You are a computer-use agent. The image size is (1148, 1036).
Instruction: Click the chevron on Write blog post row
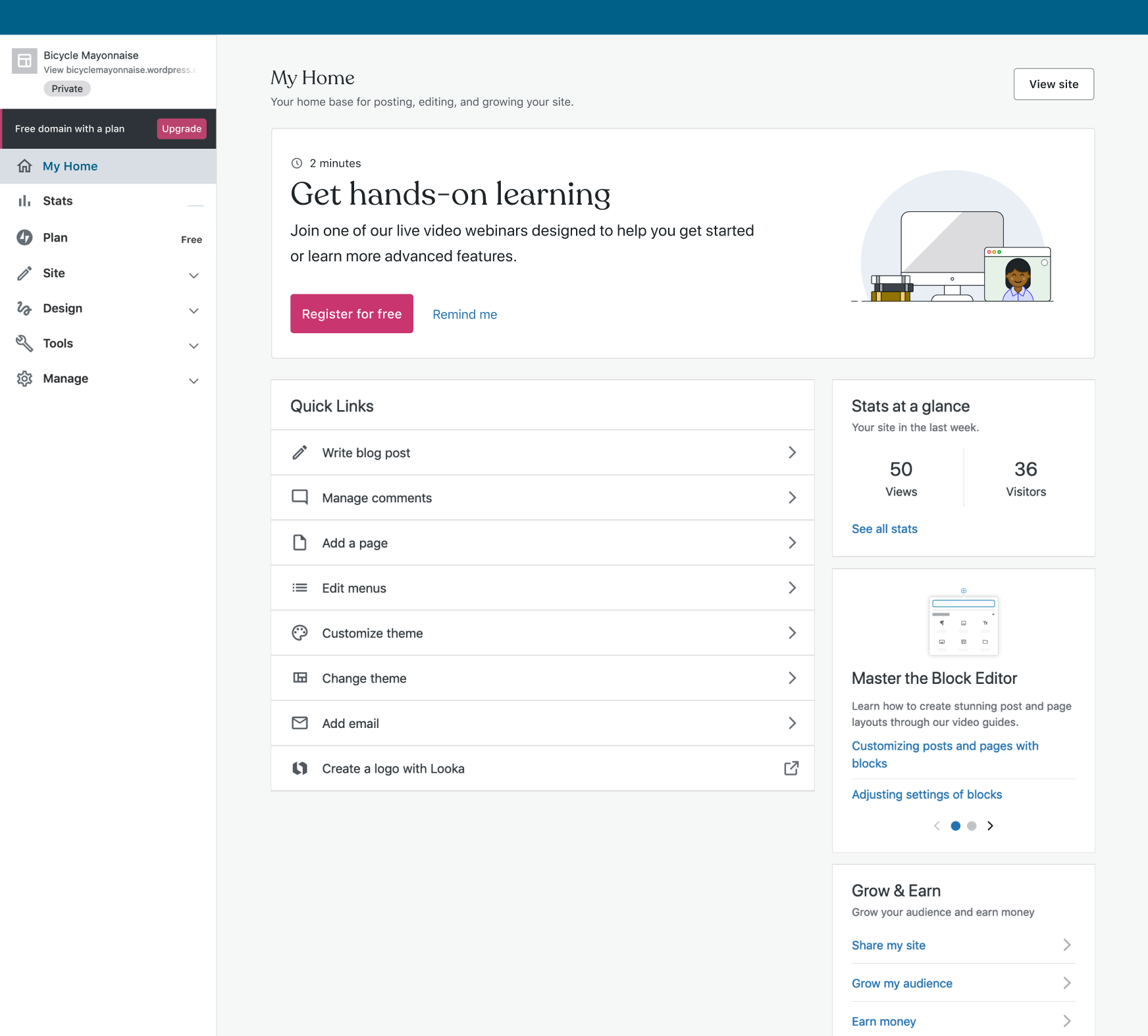(x=793, y=452)
